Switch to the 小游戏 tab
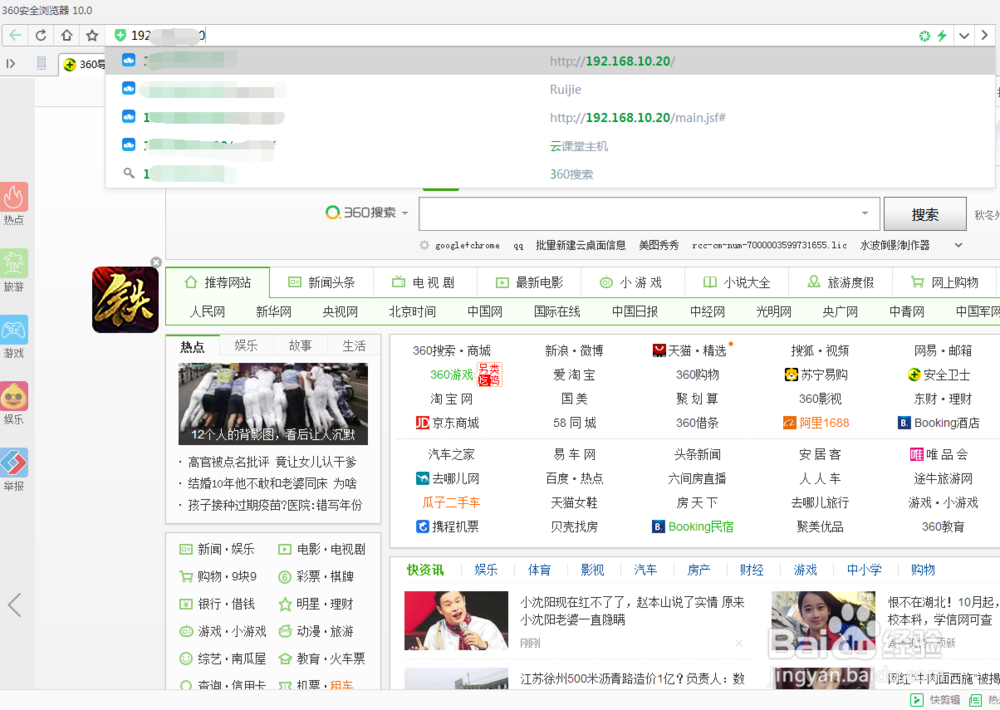 633,283
